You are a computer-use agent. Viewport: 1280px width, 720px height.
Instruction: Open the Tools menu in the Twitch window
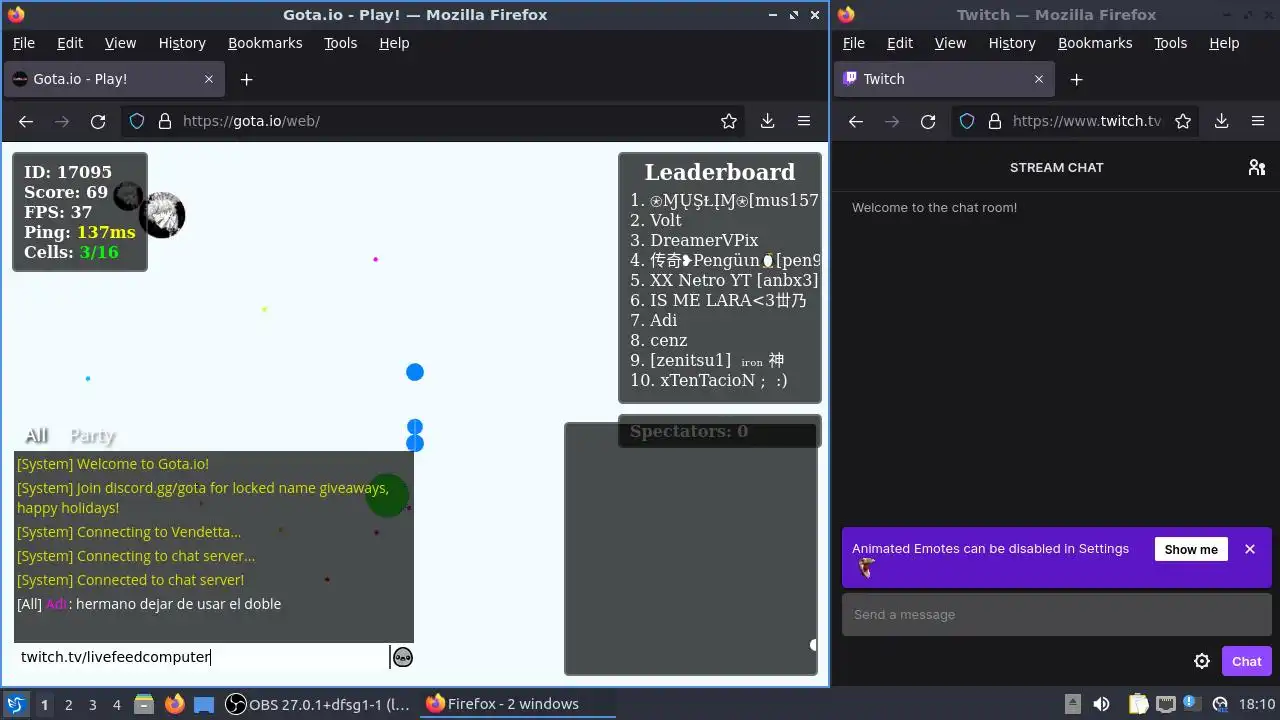click(1170, 43)
